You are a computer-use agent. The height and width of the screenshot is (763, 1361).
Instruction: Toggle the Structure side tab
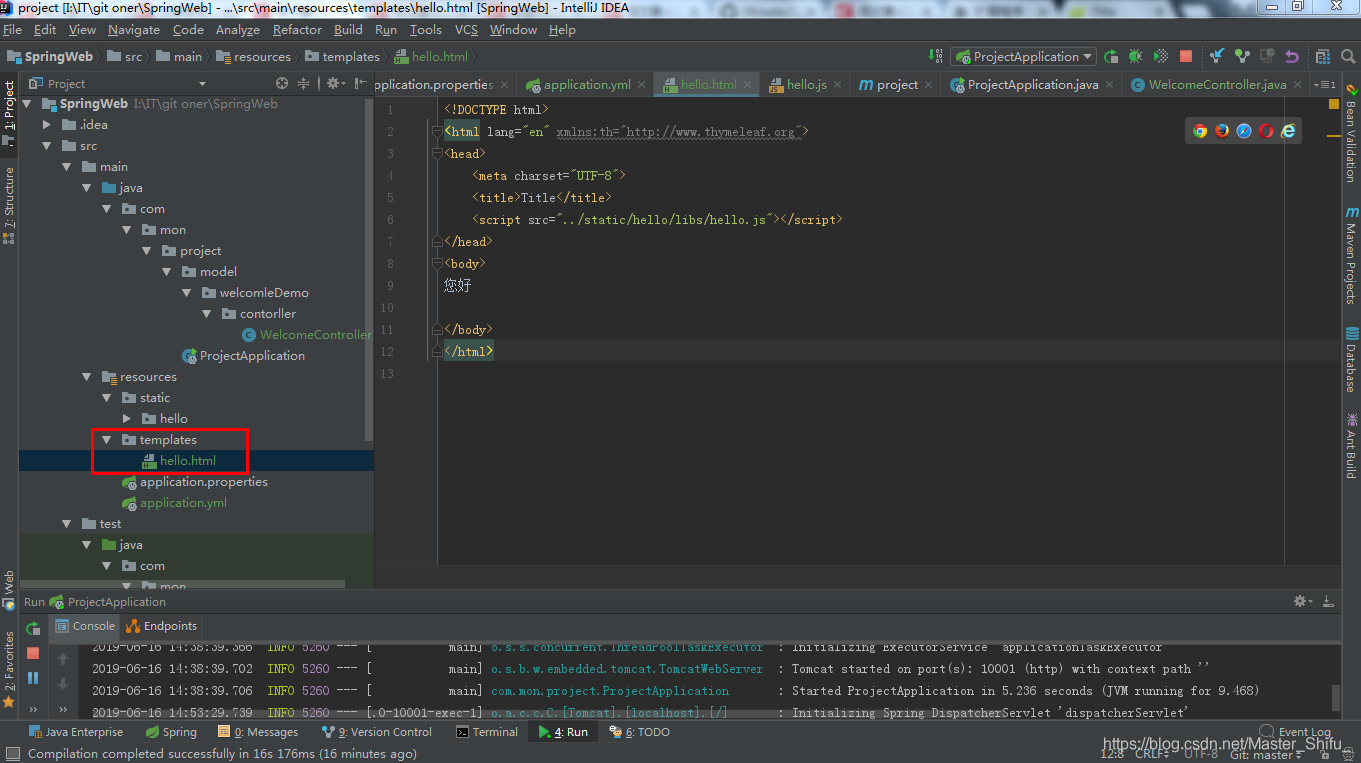(x=9, y=204)
